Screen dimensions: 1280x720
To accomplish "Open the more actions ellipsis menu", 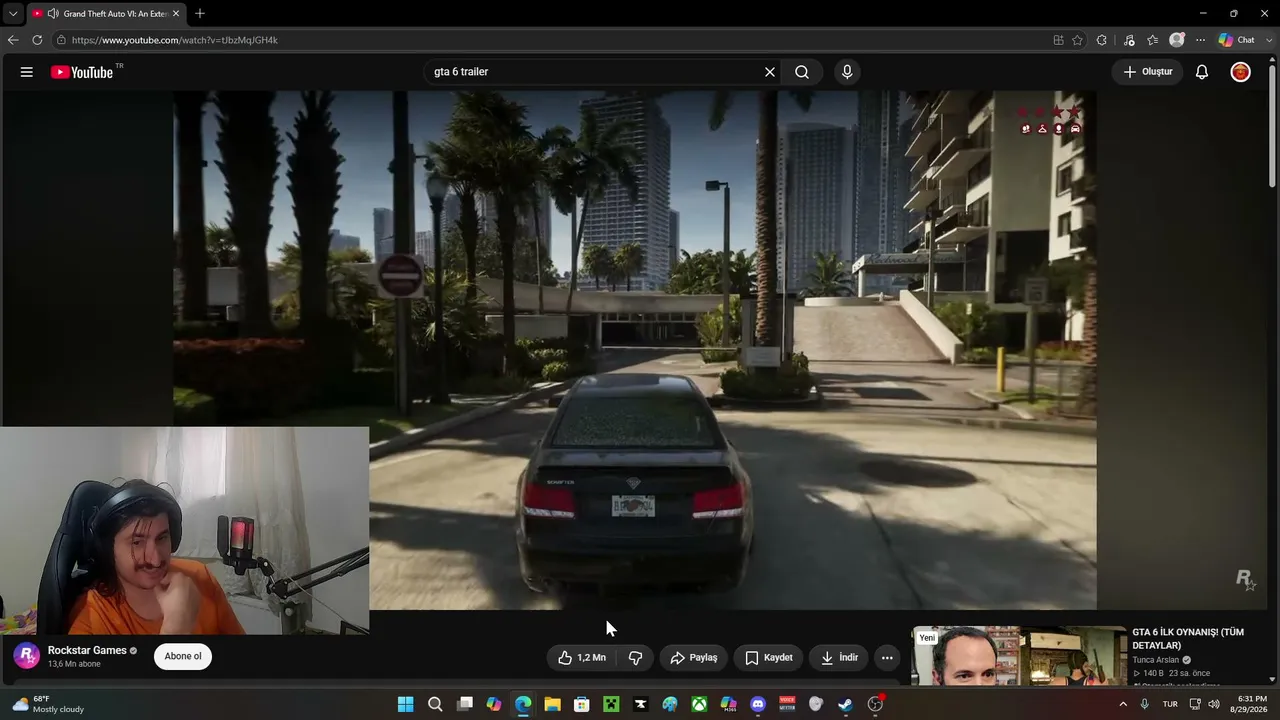I will (887, 658).
